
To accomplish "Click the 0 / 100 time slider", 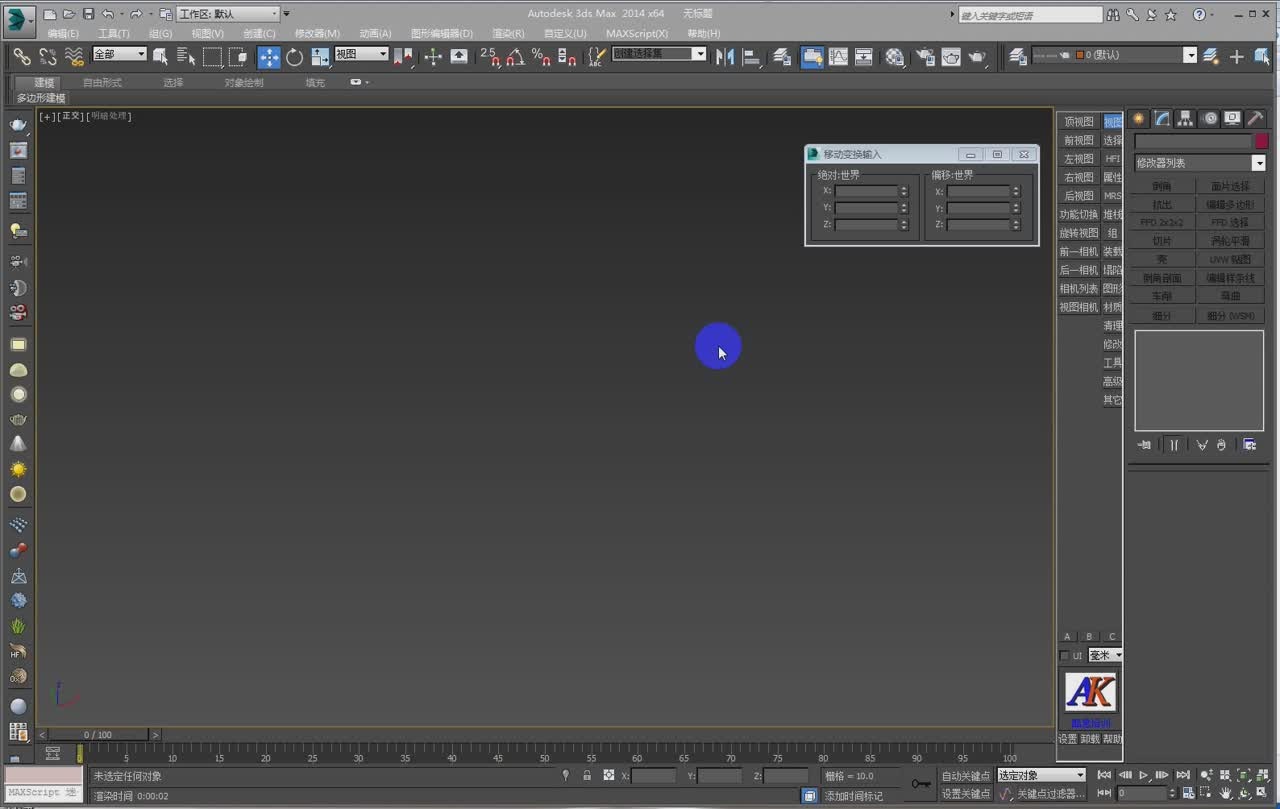I will [98, 735].
